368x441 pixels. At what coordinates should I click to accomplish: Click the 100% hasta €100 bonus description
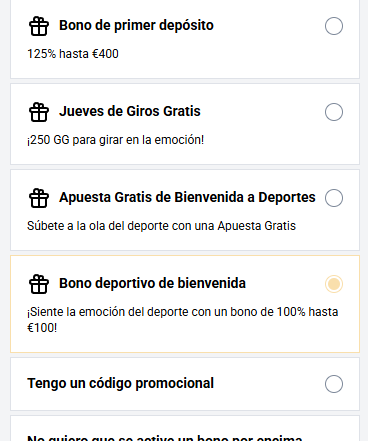tap(183, 320)
